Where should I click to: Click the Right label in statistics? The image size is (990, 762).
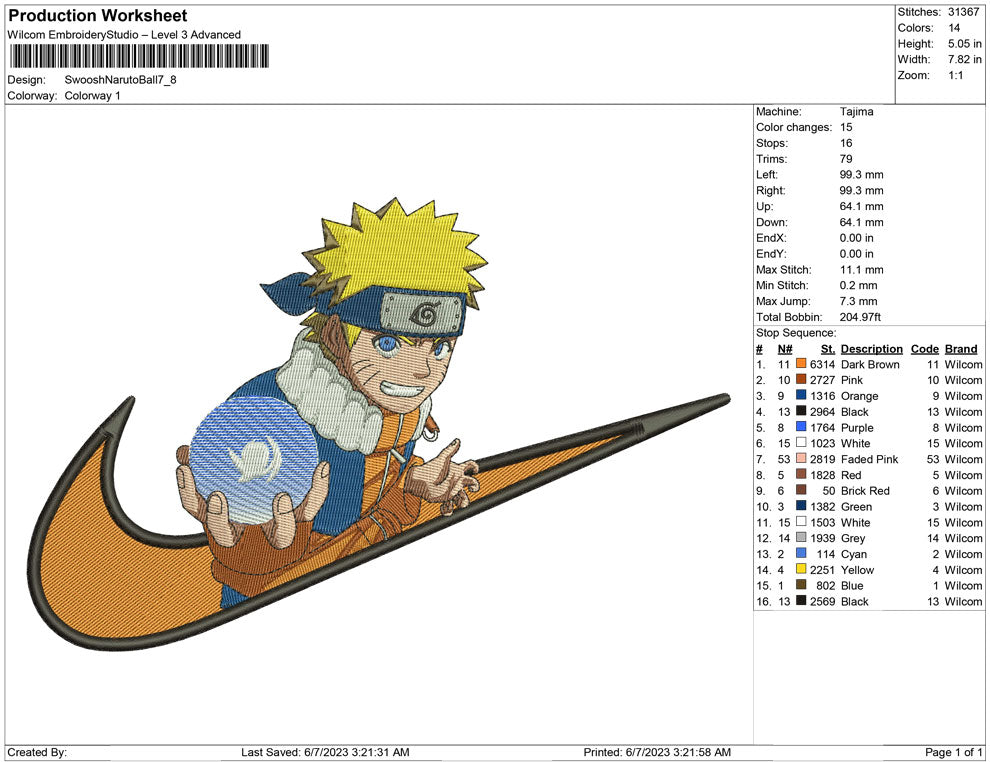point(770,191)
